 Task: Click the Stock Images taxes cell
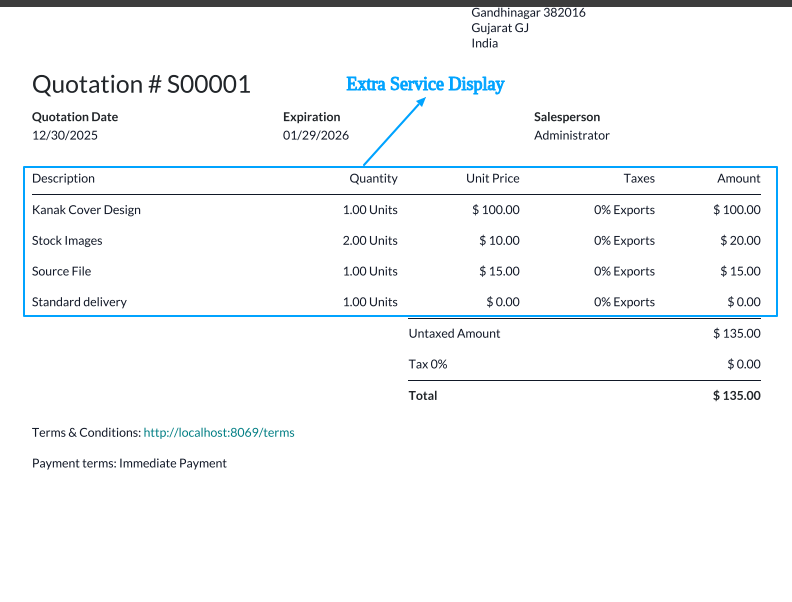click(624, 240)
